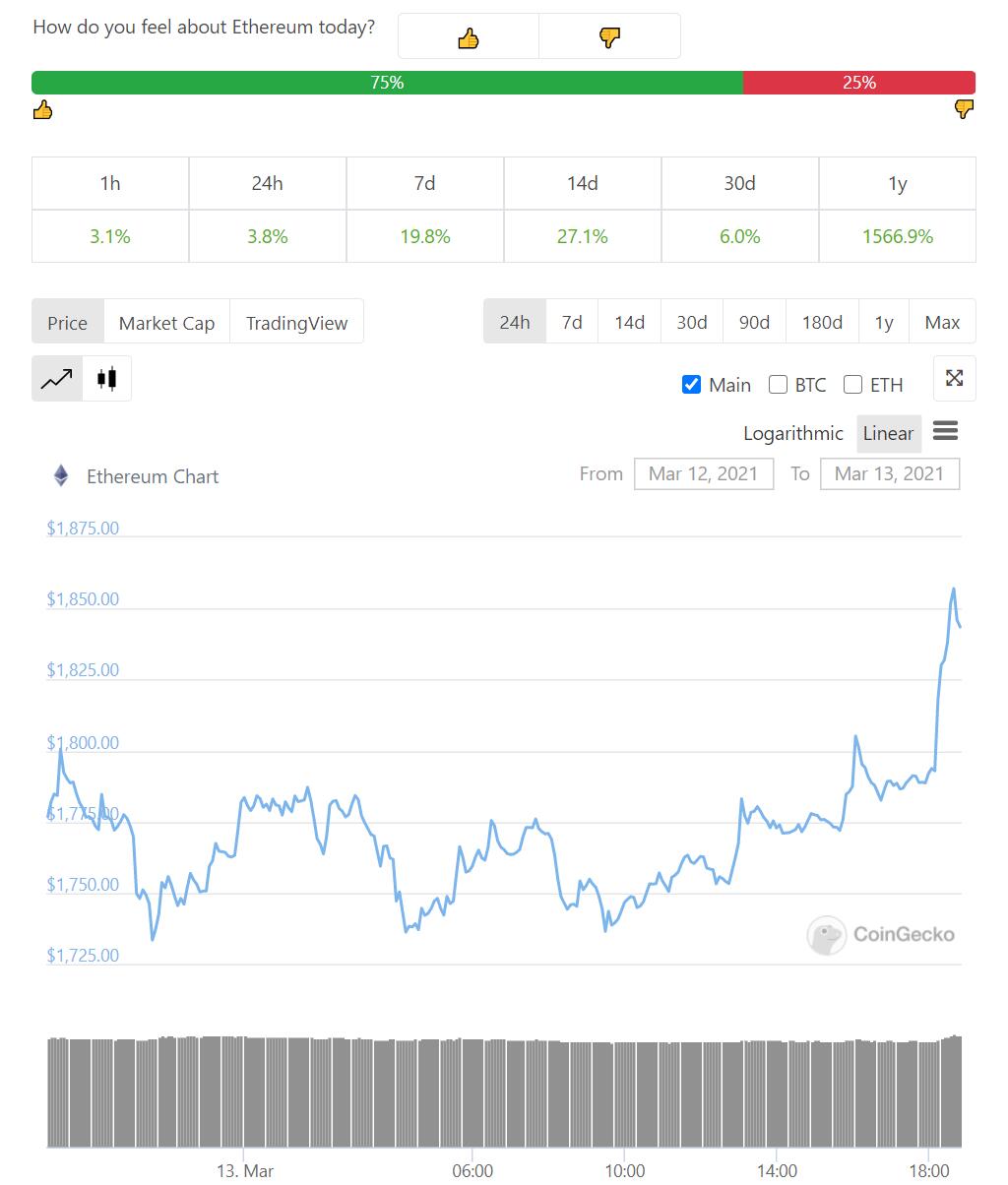Viewport: 1008px width, 1185px height.
Task: Open the To date picker
Action: pyautogui.click(x=890, y=473)
